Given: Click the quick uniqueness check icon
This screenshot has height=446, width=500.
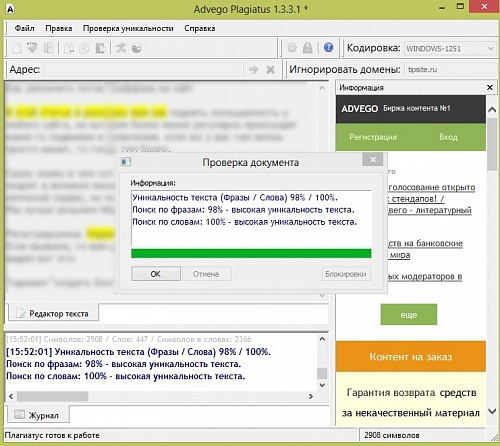Looking at the screenshot, I should (x=121, y=48).
